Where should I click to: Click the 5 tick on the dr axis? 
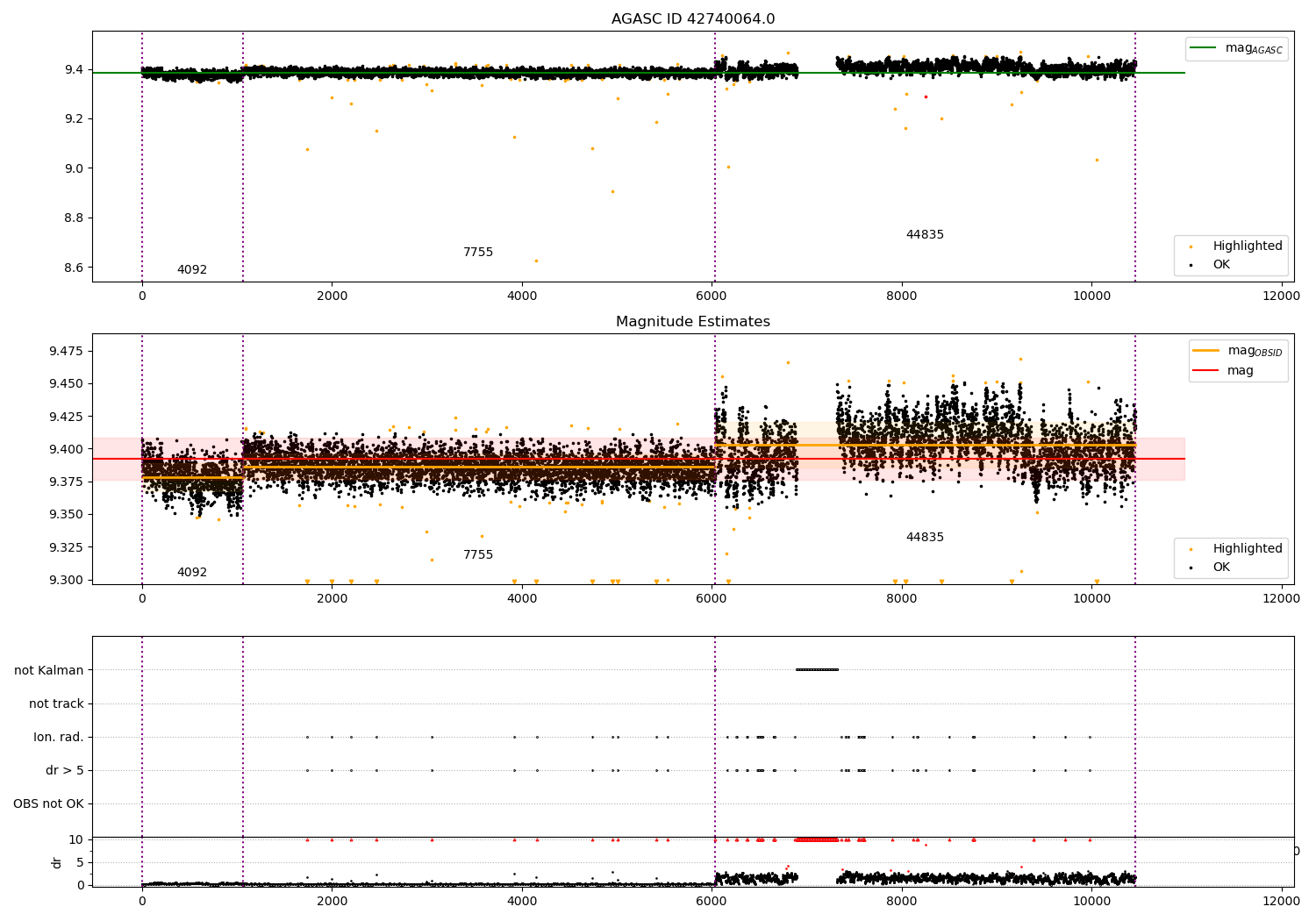point(80,863)
